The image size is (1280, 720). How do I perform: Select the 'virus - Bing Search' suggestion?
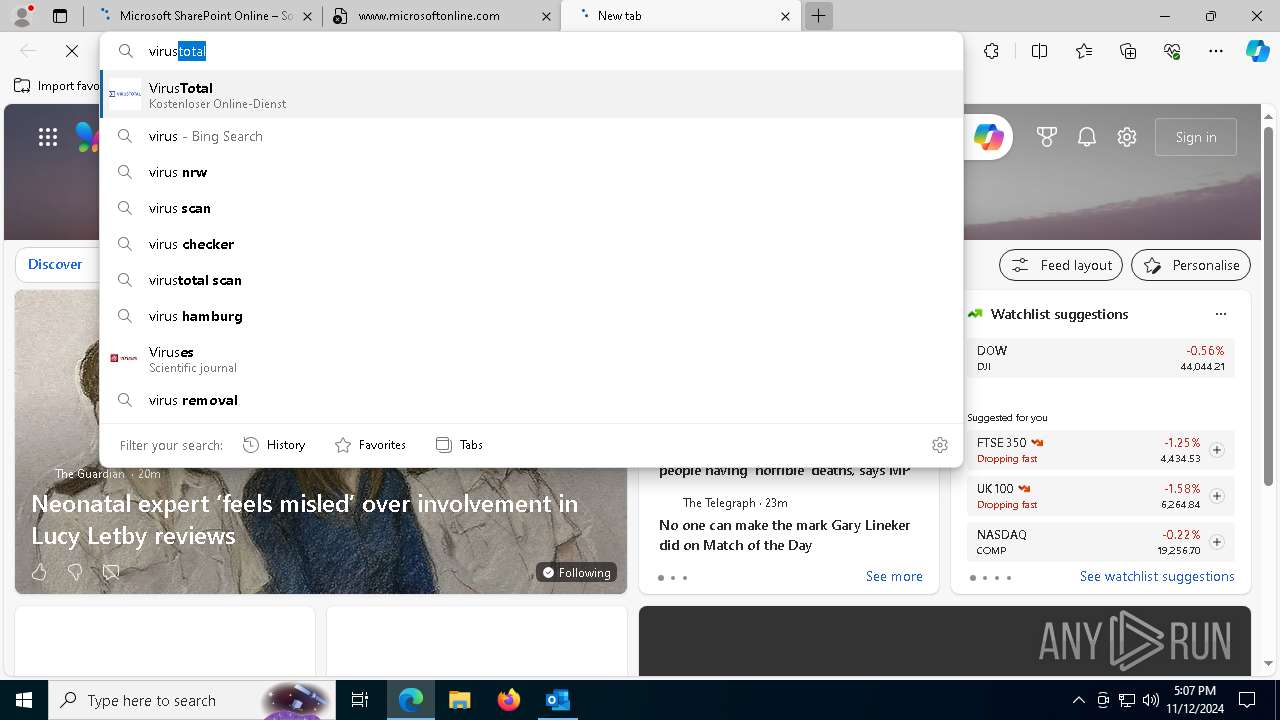(531, 136)
